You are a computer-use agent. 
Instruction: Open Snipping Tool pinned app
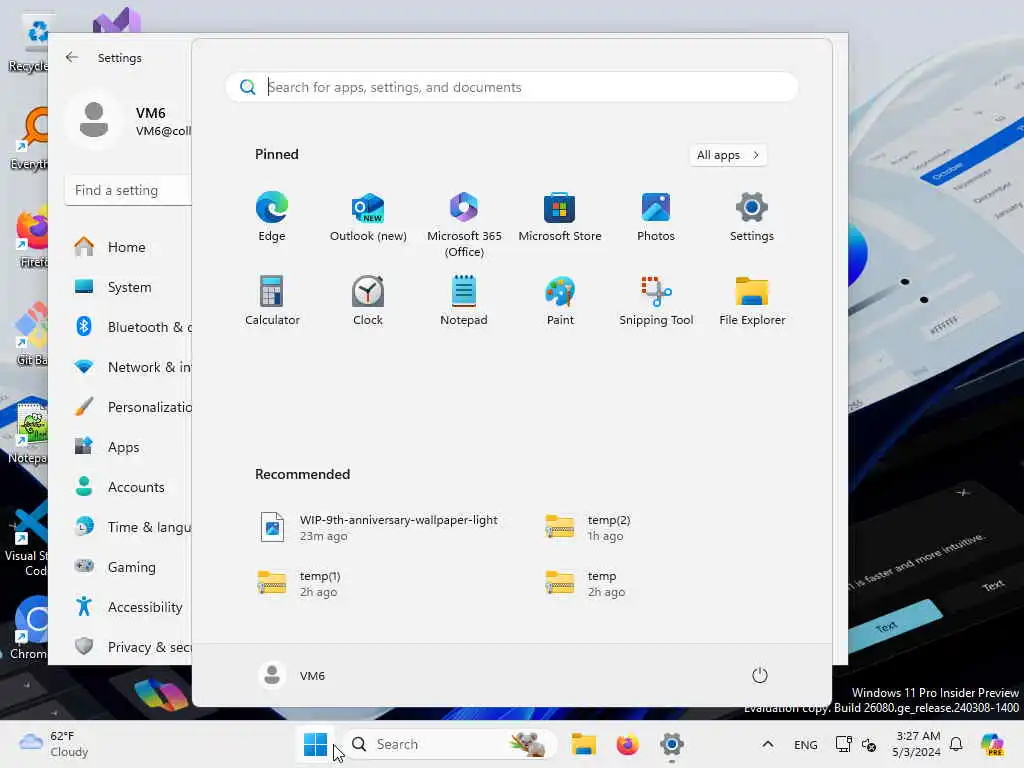point(656,300)
